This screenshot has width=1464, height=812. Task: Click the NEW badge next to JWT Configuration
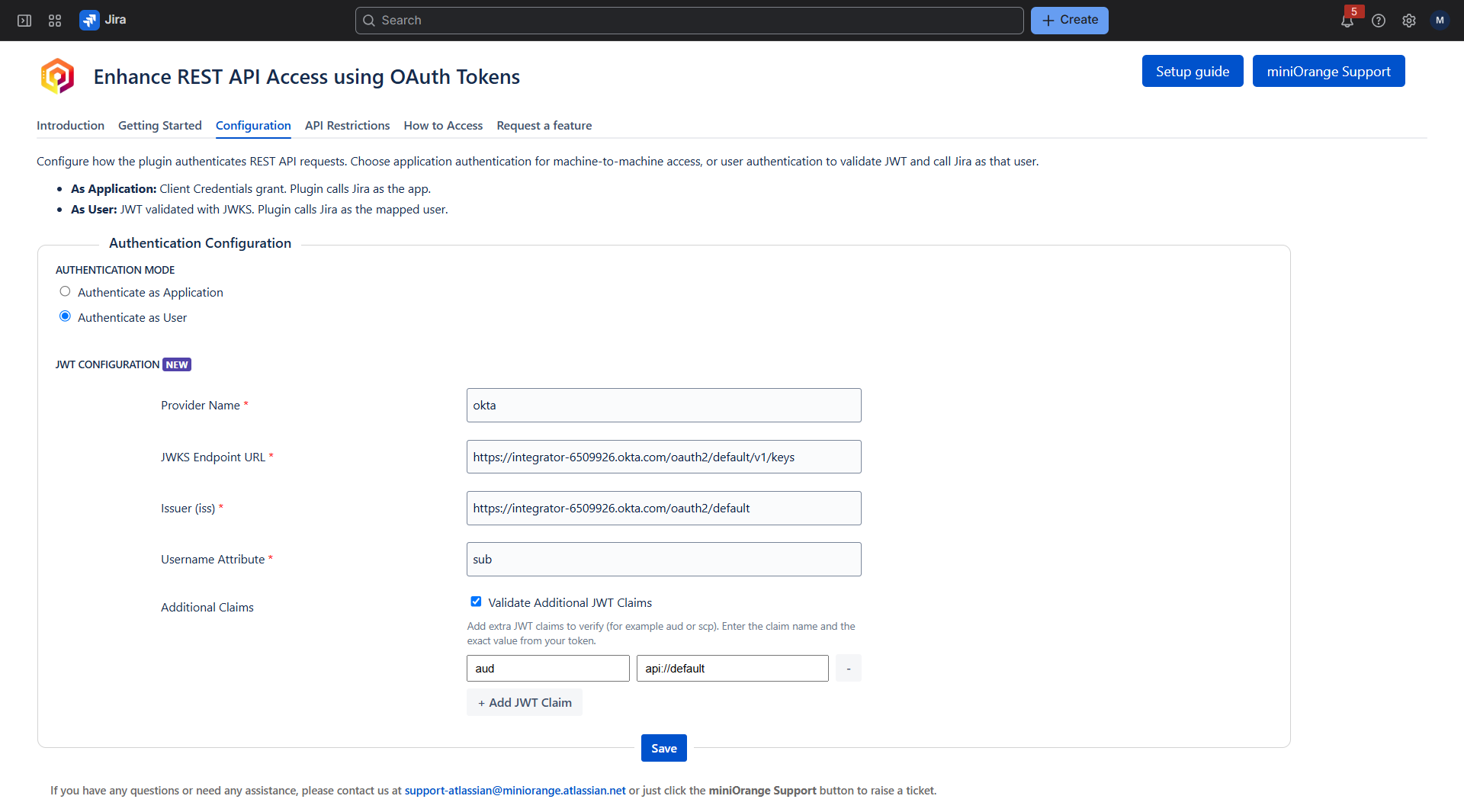[x=177, y=364]
